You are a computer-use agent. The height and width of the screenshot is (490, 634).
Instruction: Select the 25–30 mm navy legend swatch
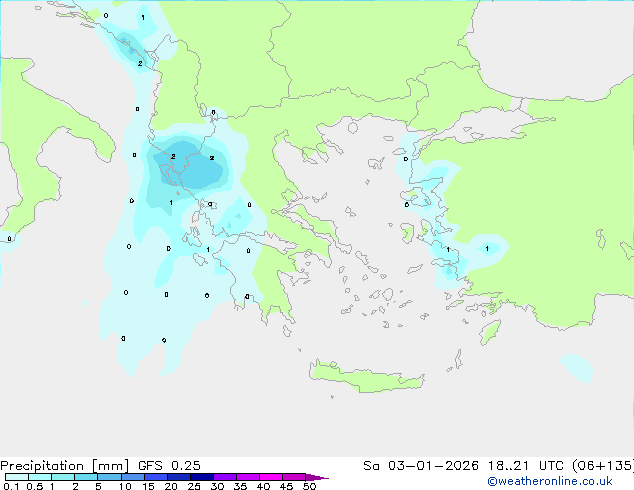click(x=201, y=477)
